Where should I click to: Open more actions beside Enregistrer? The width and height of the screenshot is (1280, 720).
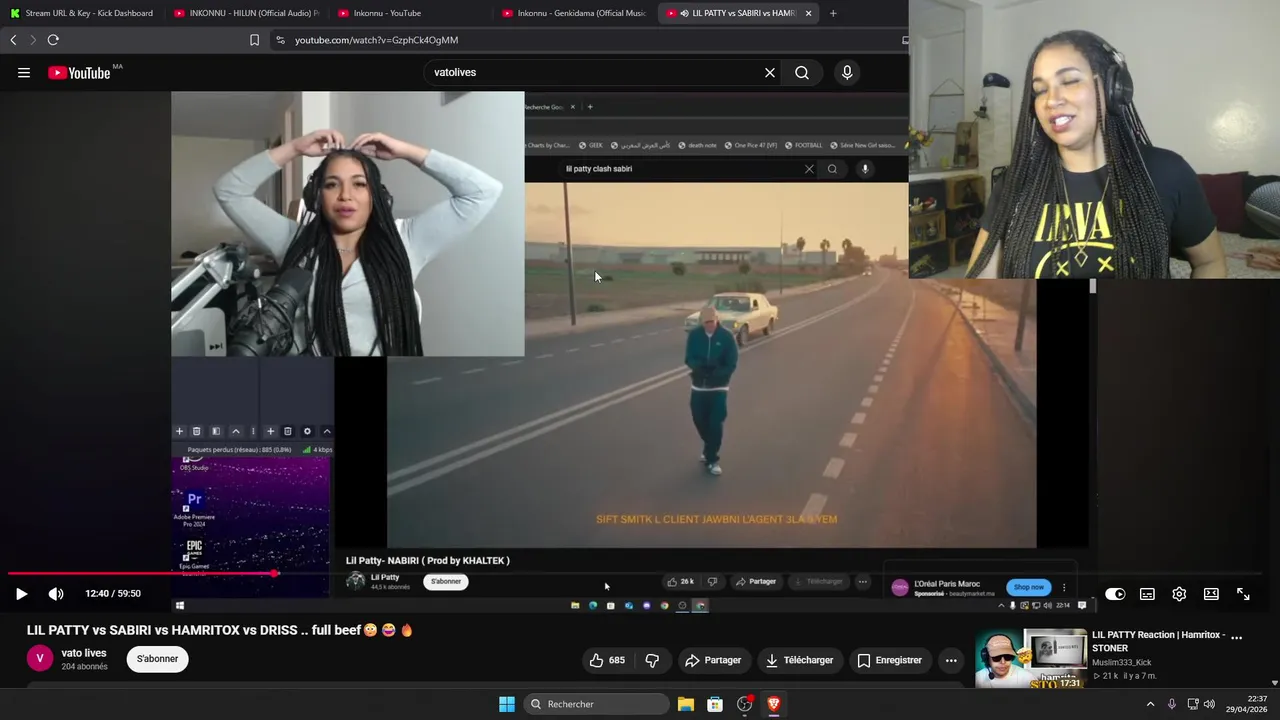tap(951, 660)
